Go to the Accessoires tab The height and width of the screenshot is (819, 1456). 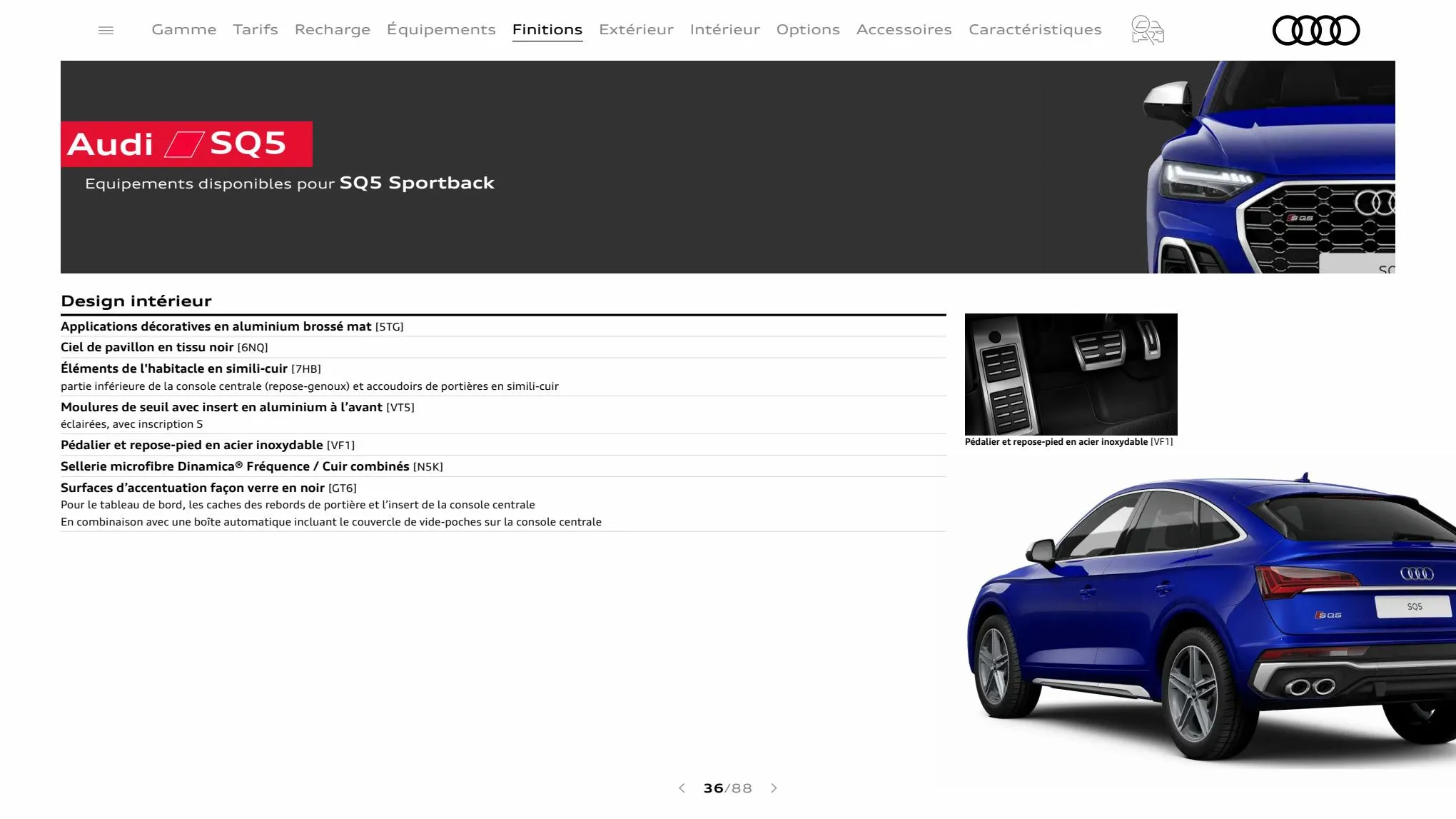coord(904,29)
